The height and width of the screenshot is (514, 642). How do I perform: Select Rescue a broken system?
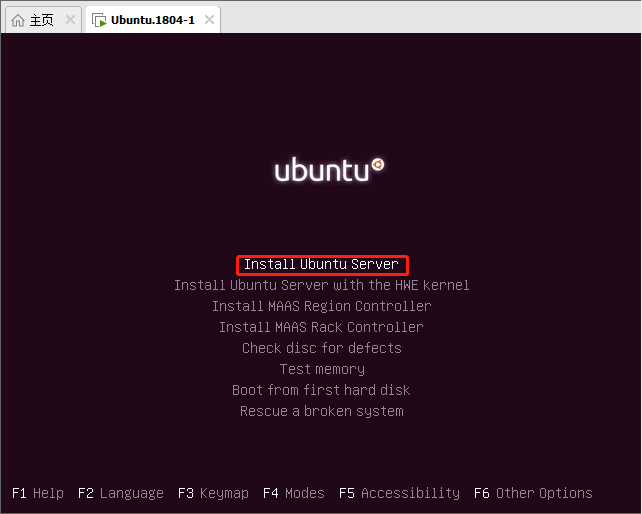click(x=322, y=411)
